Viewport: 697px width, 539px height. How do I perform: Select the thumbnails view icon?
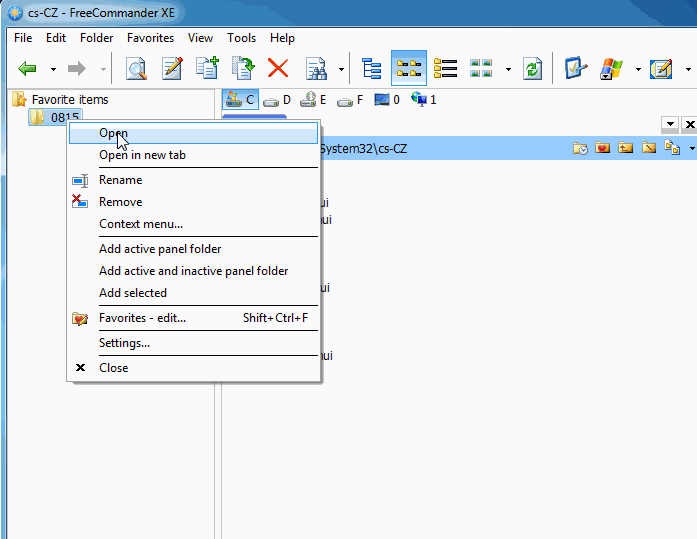pyautogui.click(x=481, y=69)
